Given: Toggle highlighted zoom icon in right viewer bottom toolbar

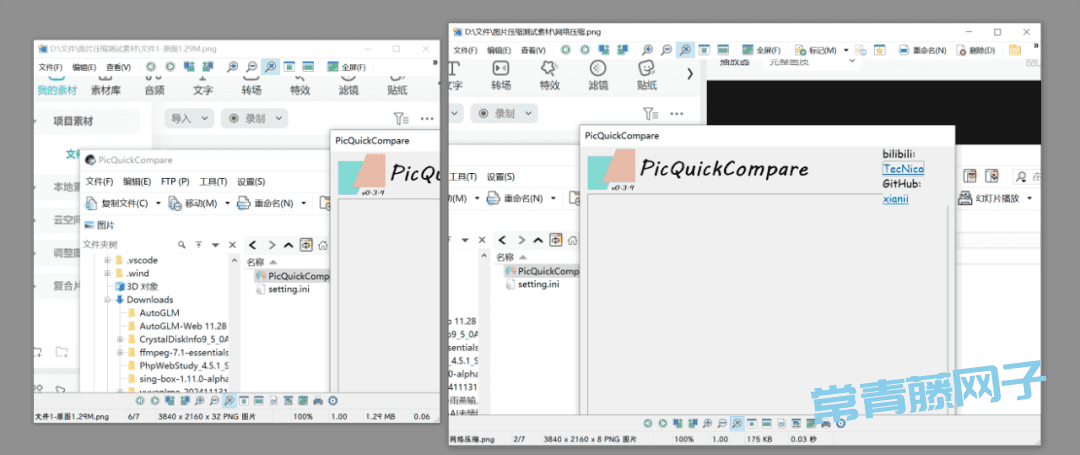Looking at the screenshot, I should pos(736,423).
